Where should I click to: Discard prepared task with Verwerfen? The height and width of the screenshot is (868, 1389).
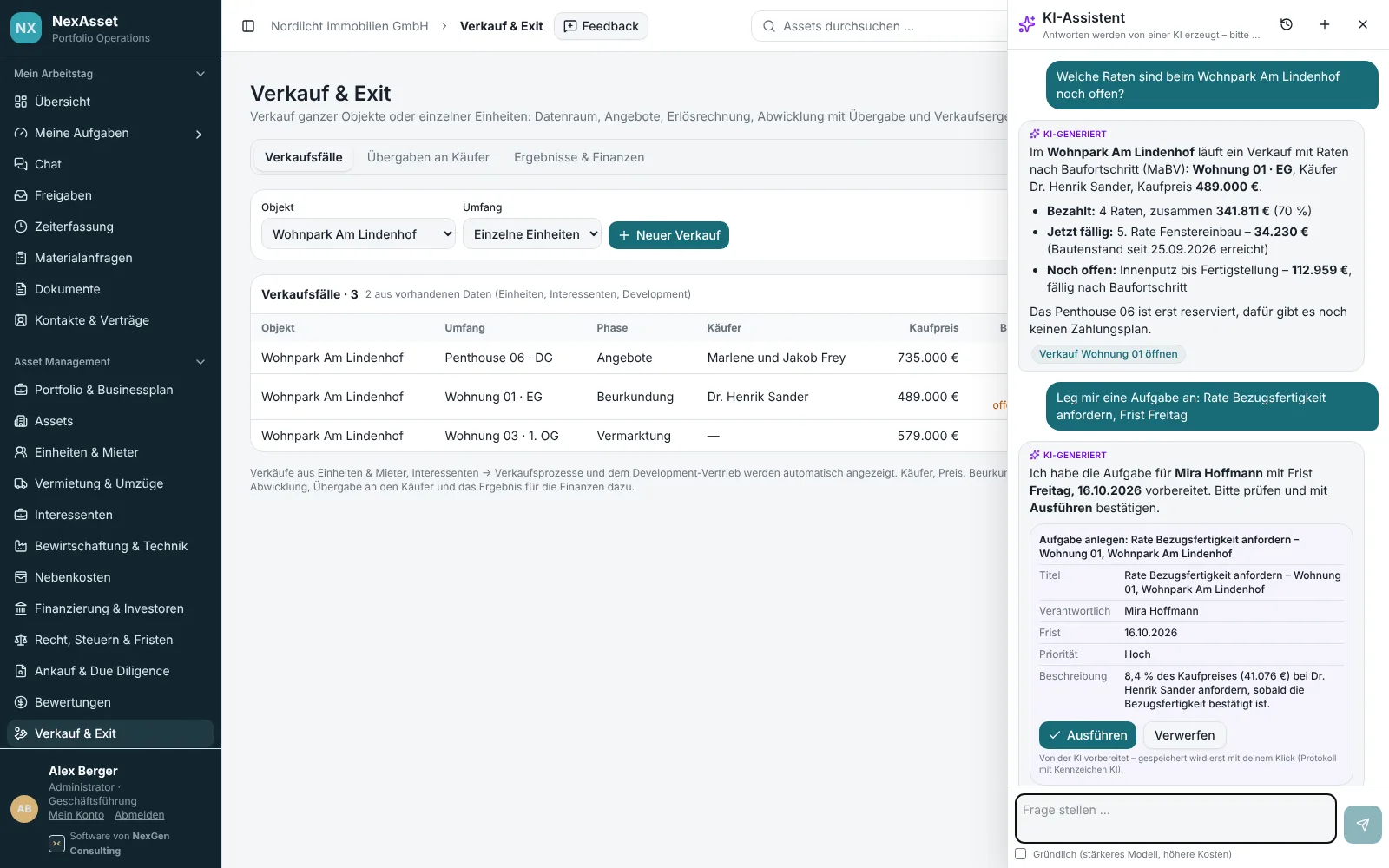(1184, 735)
